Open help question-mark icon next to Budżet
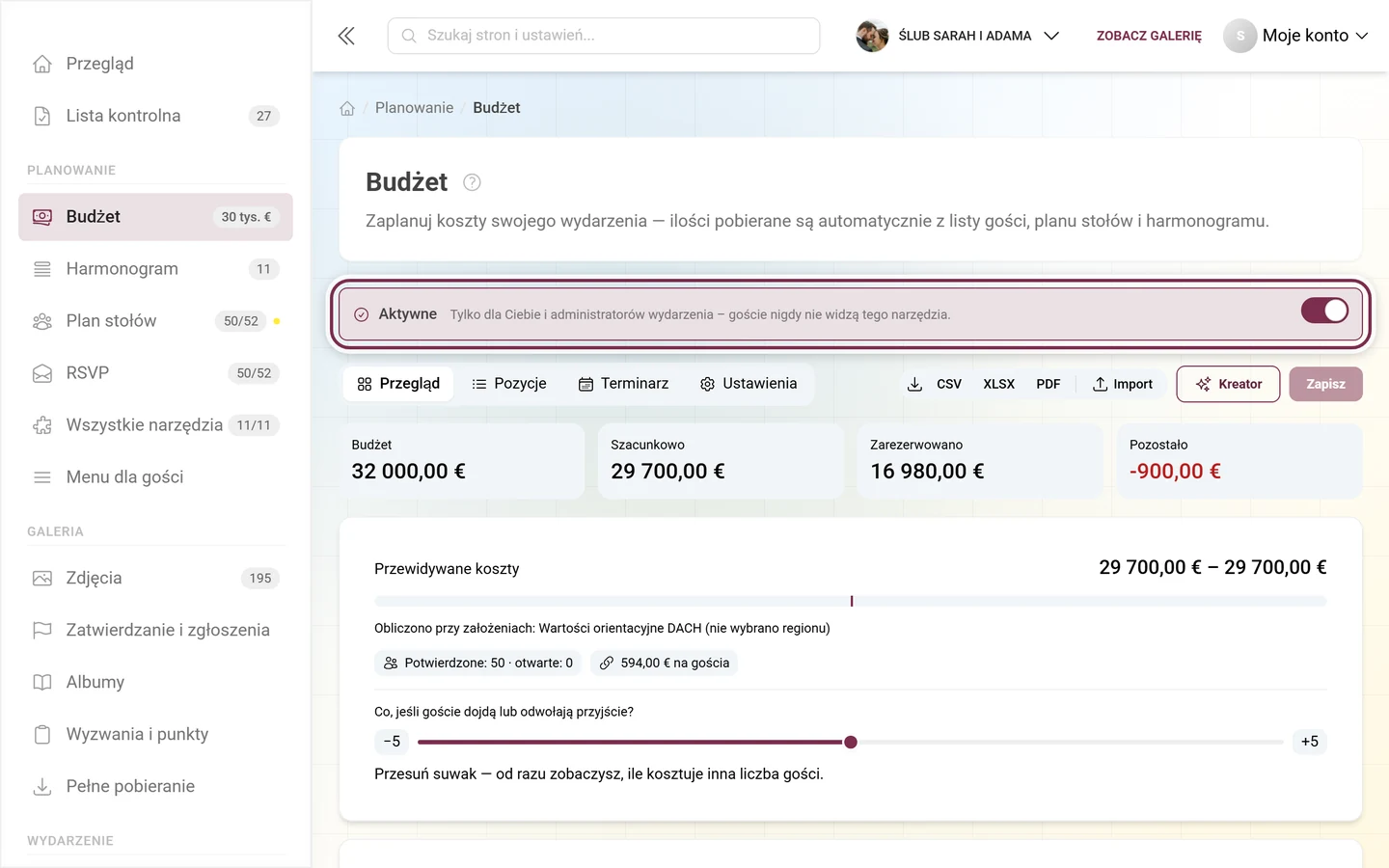The height and width of the screenshot is (868, 1389). pos(472,182)
